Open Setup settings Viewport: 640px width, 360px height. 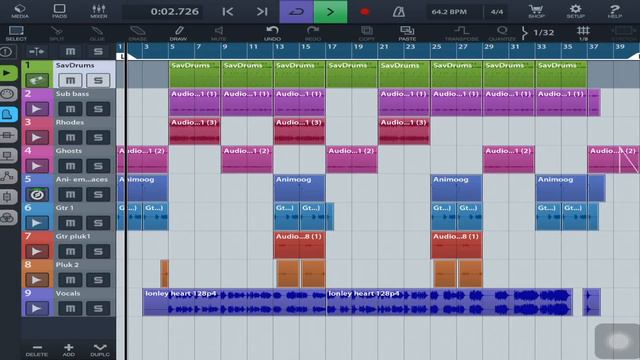pos(575,11)
